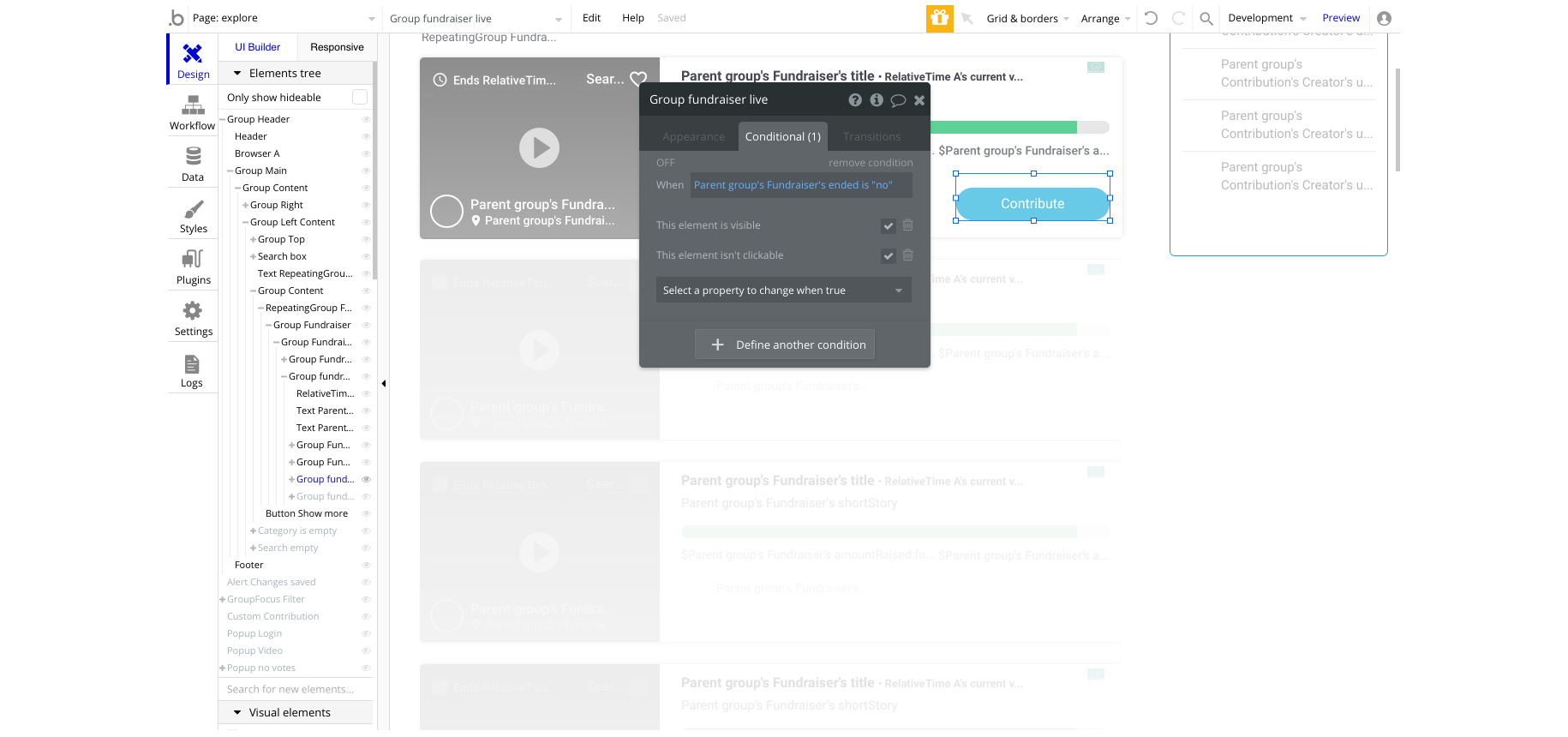Select Popup Login in the elements tree

[x=254, y=633]
